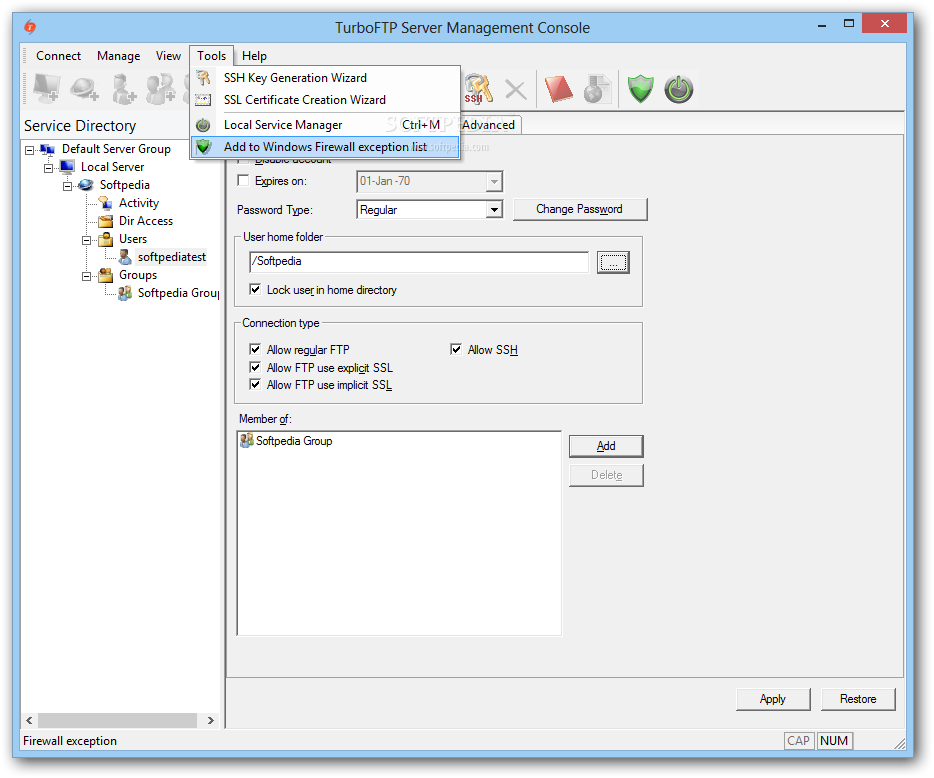Click the TurboFTP app icon in title bar
Viewport: 934px width, 778px height.
pyautogui.click(x=30, y=27)
